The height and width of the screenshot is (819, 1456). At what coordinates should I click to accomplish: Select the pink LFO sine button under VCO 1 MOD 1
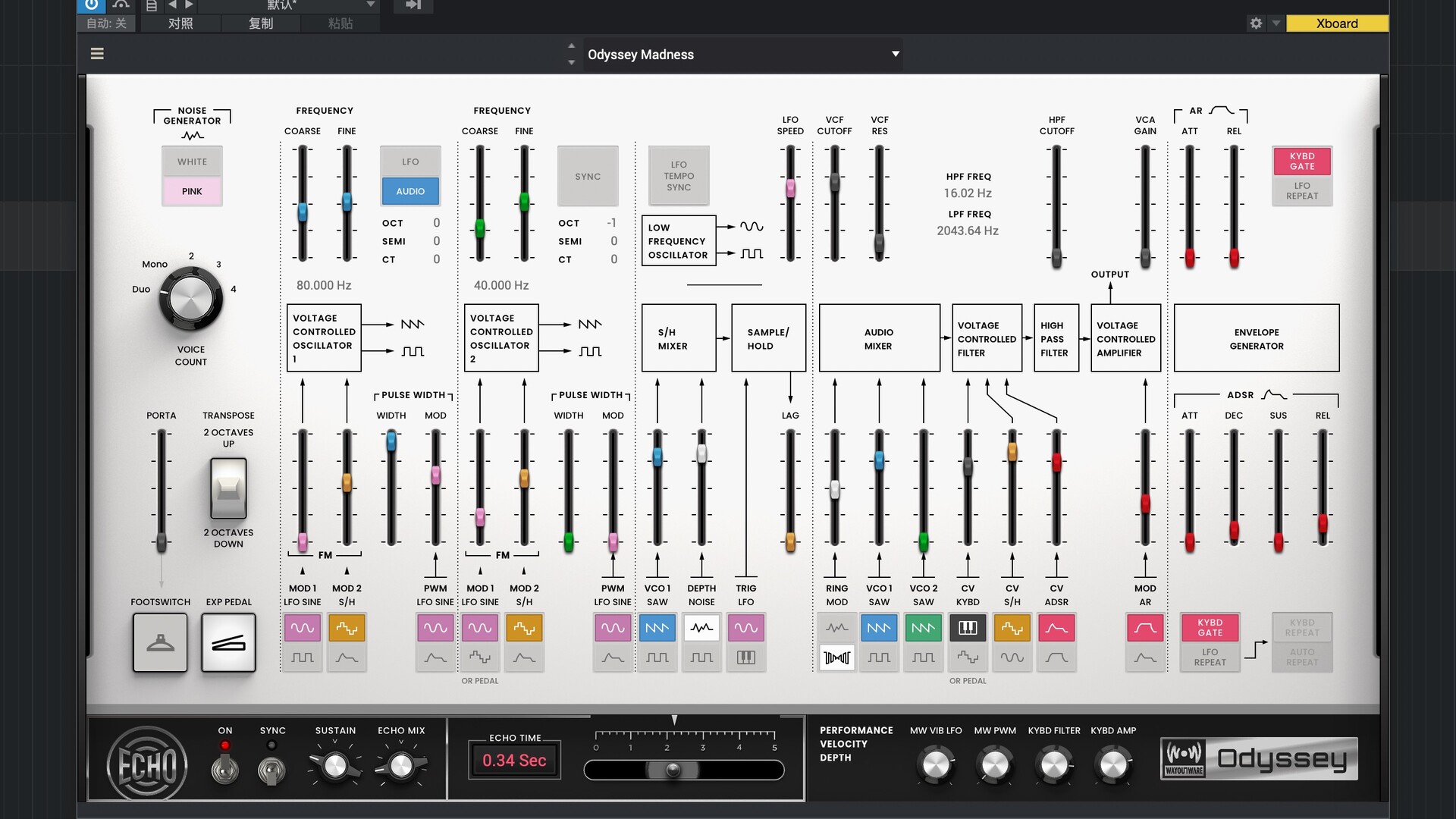pos(302,628)
